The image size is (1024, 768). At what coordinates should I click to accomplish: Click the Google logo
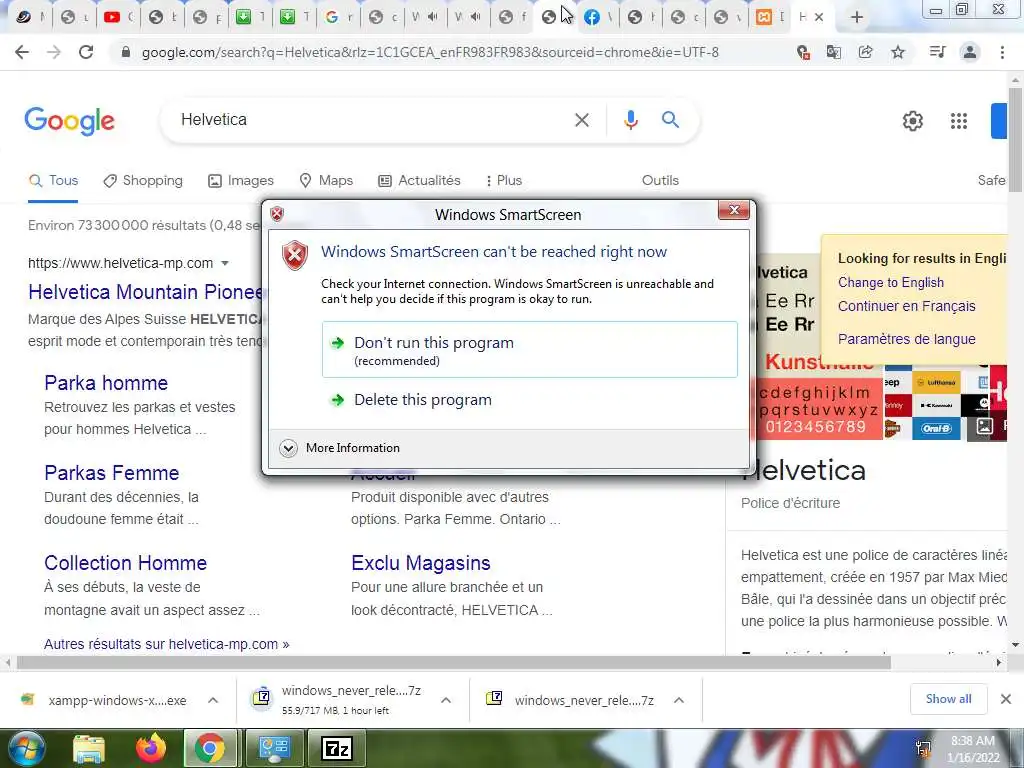click(69, 121)
